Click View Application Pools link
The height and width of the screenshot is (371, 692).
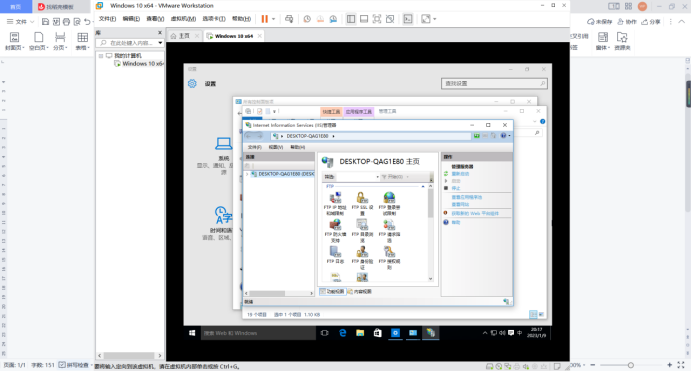coord(466,197)
